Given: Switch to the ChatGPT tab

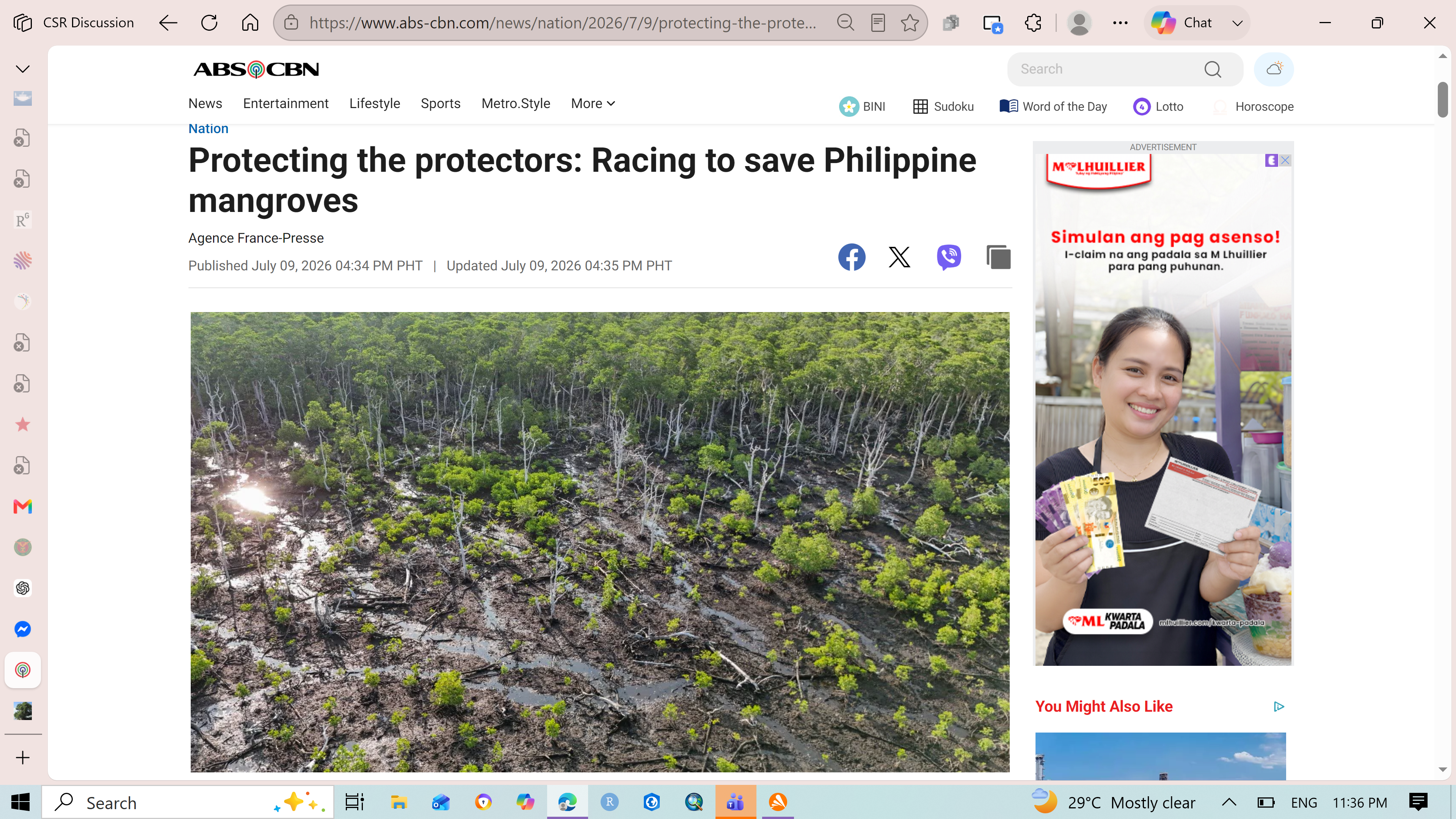Looking at the screenshot, I should [23, 588].
